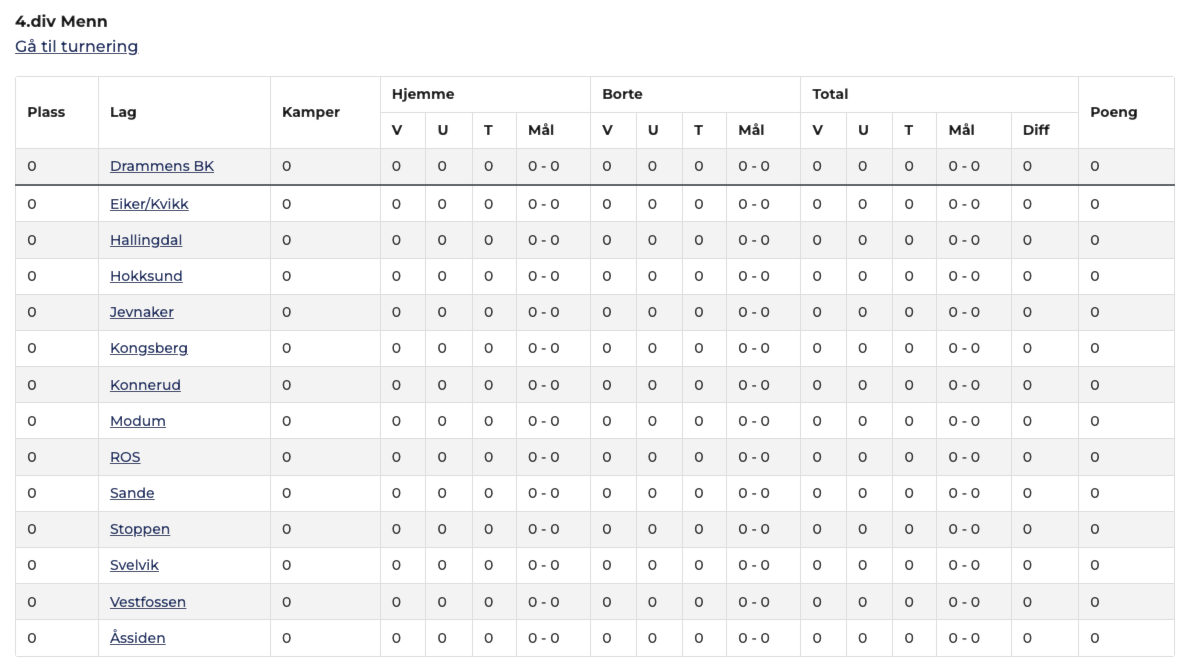Image resolution: width=1188 pixels, height=668 pixels.
Task: Click the Poeng column header
Action: click(x=1114, y=112)
